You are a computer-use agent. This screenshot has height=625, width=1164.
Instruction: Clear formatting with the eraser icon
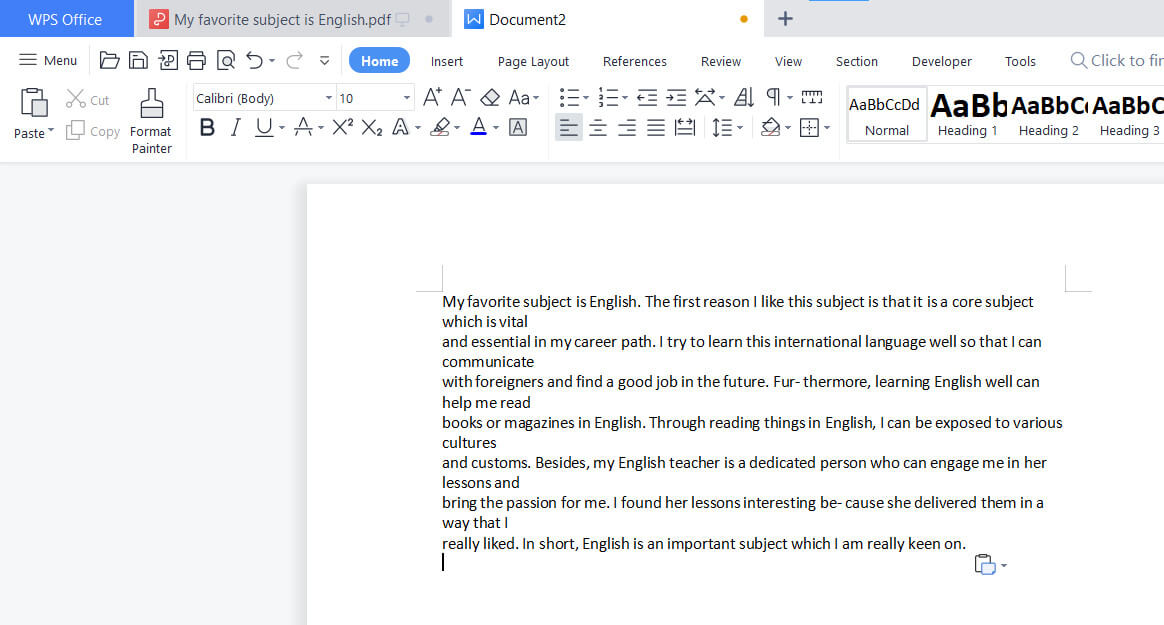[489, 97]
